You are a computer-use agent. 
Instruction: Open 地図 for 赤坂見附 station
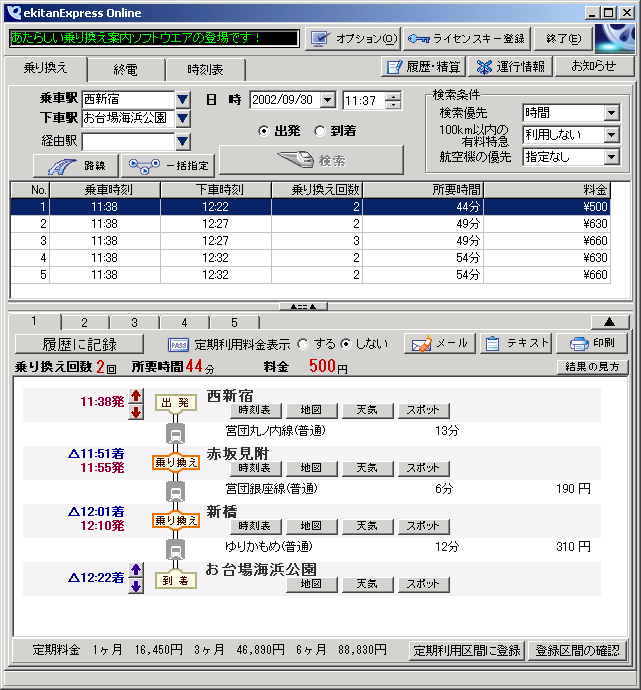311,468
